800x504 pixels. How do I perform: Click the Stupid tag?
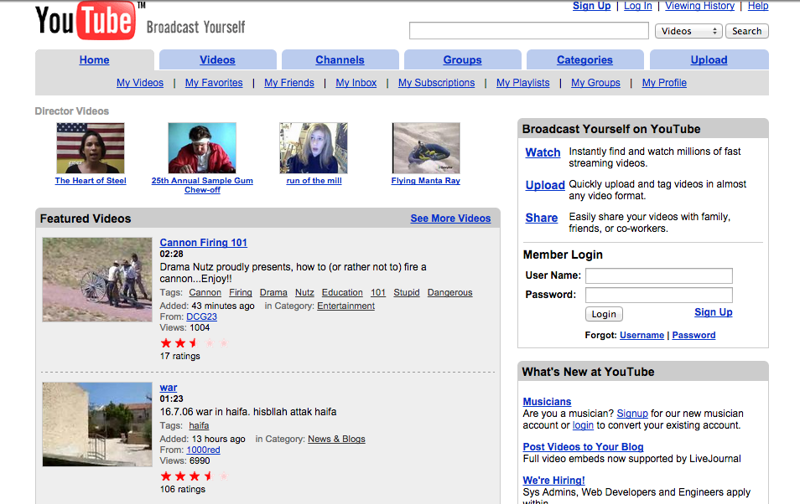tap(406, 292)
